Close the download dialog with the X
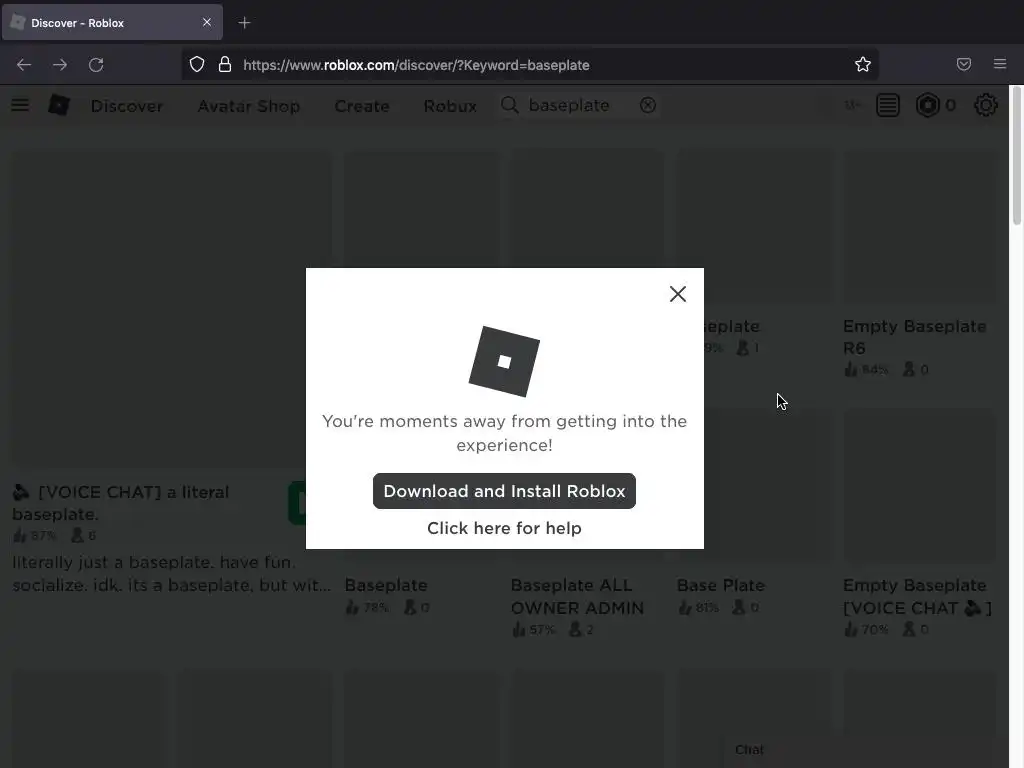This screenshot has width=1024, height=768. tap(678, 294)
